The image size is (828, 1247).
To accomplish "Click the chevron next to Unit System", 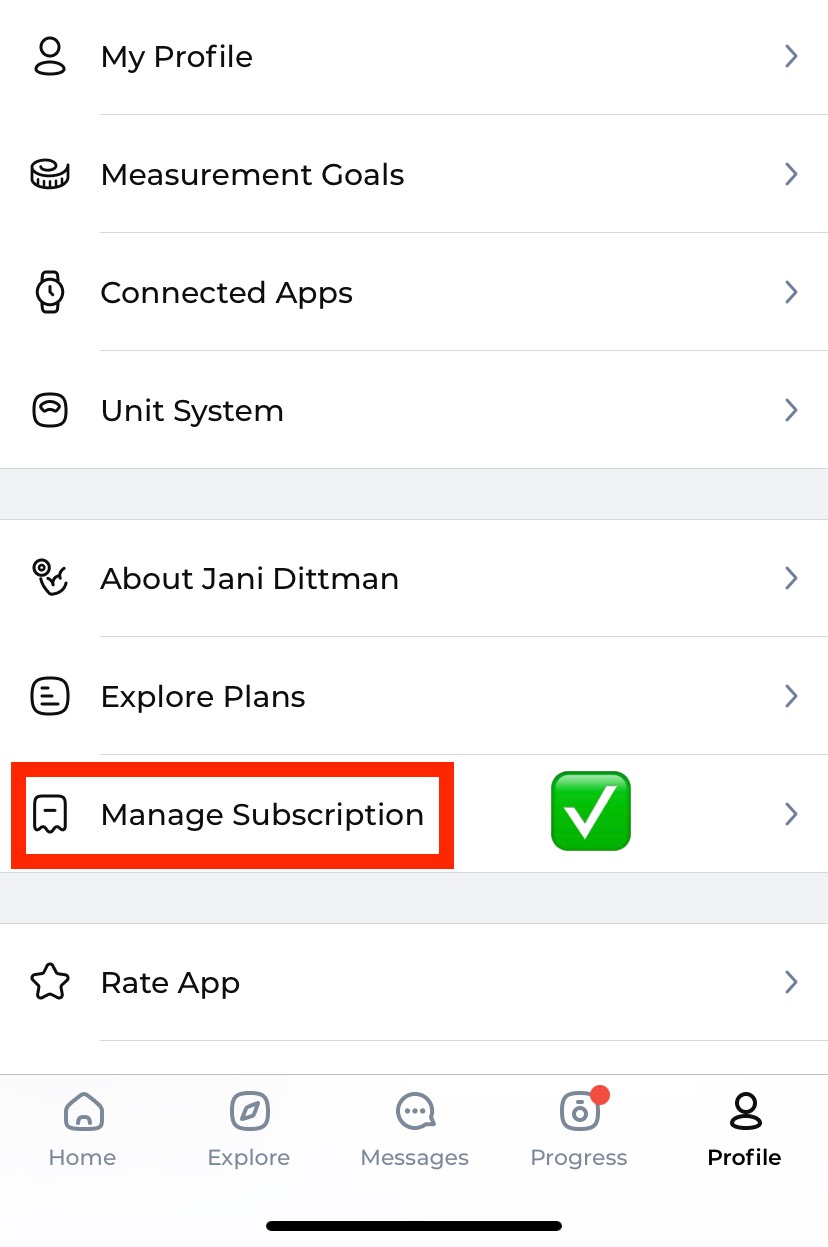I will (791, 410).
